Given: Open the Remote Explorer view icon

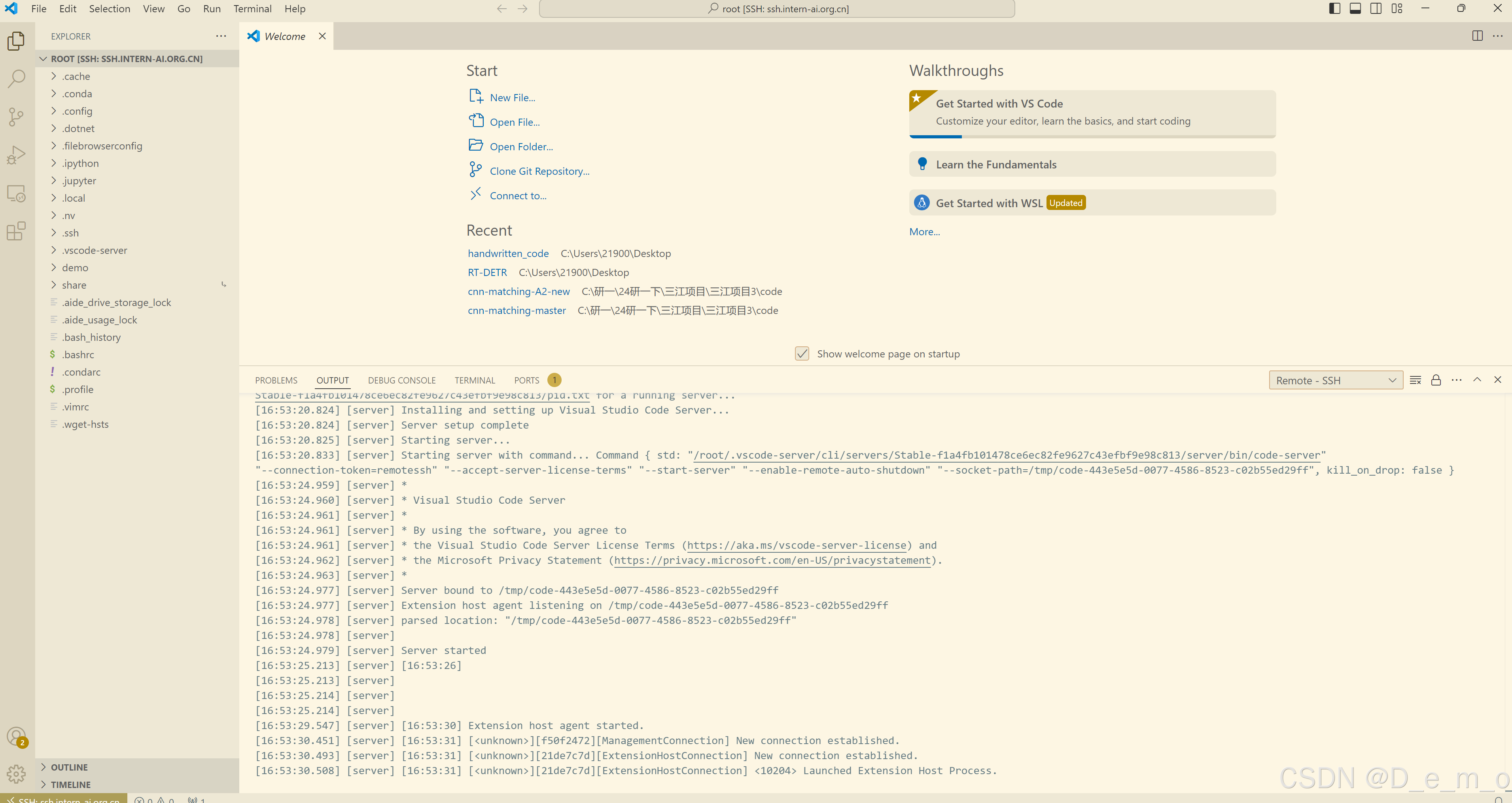Looking at the screenshot, I should click(x=17, y=193).
